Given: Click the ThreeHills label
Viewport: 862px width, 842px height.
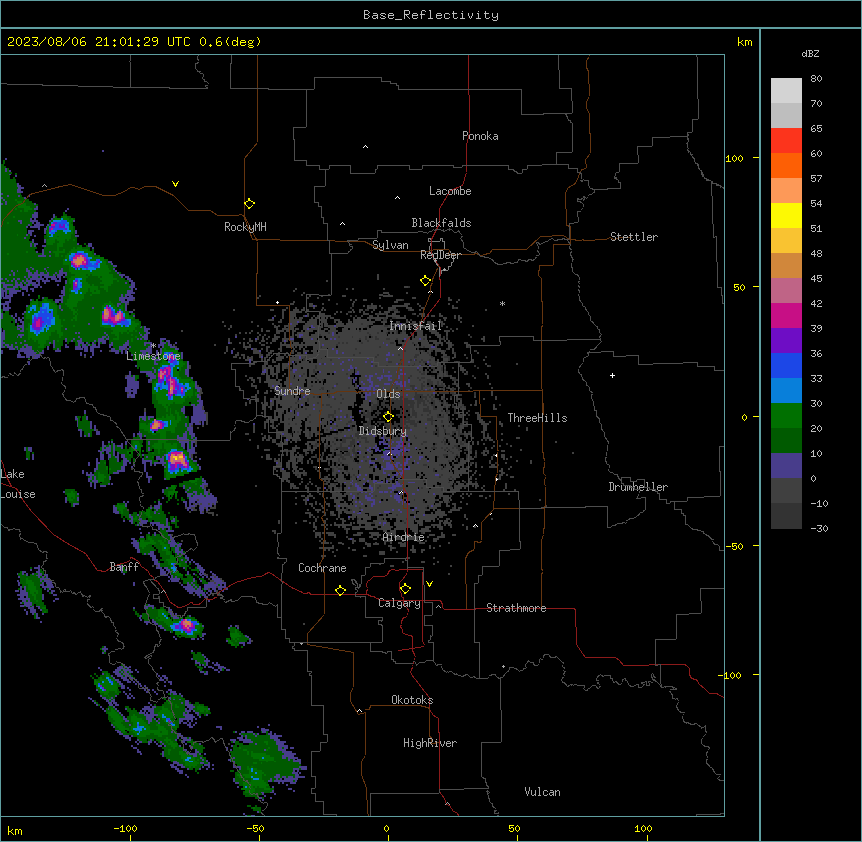Looking at the screenshot, I should [537, 418].
